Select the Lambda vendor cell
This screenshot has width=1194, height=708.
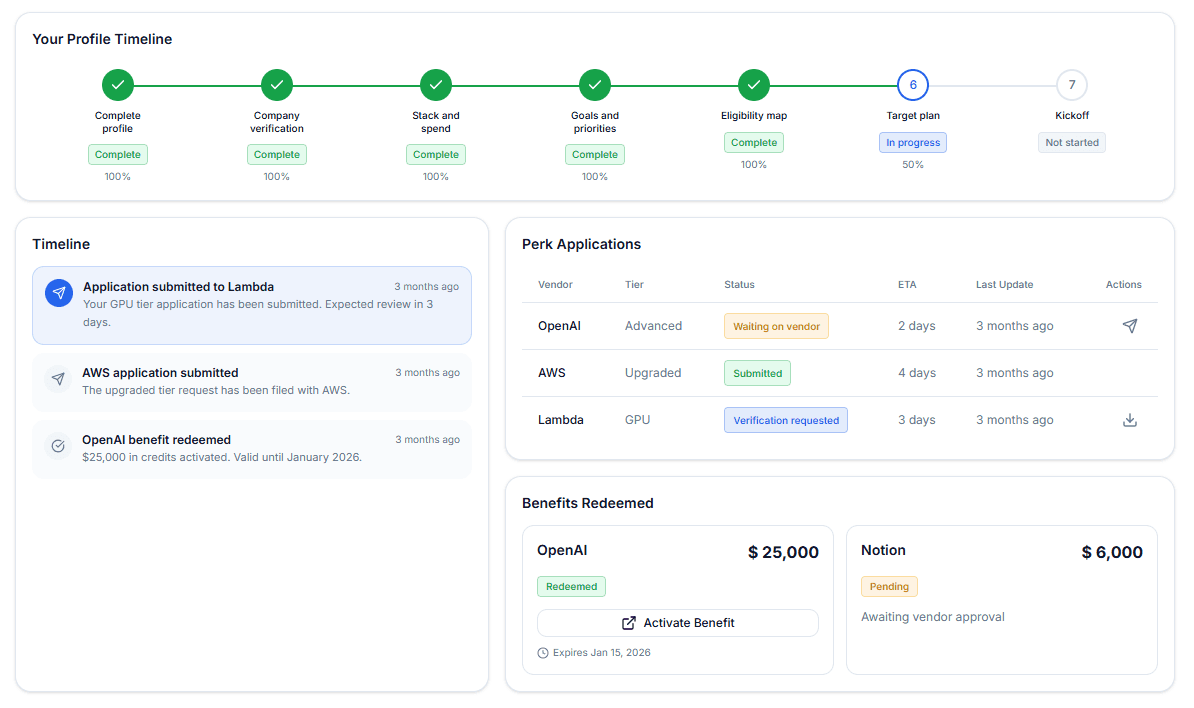pyautogui.click(x=561, y=420)
